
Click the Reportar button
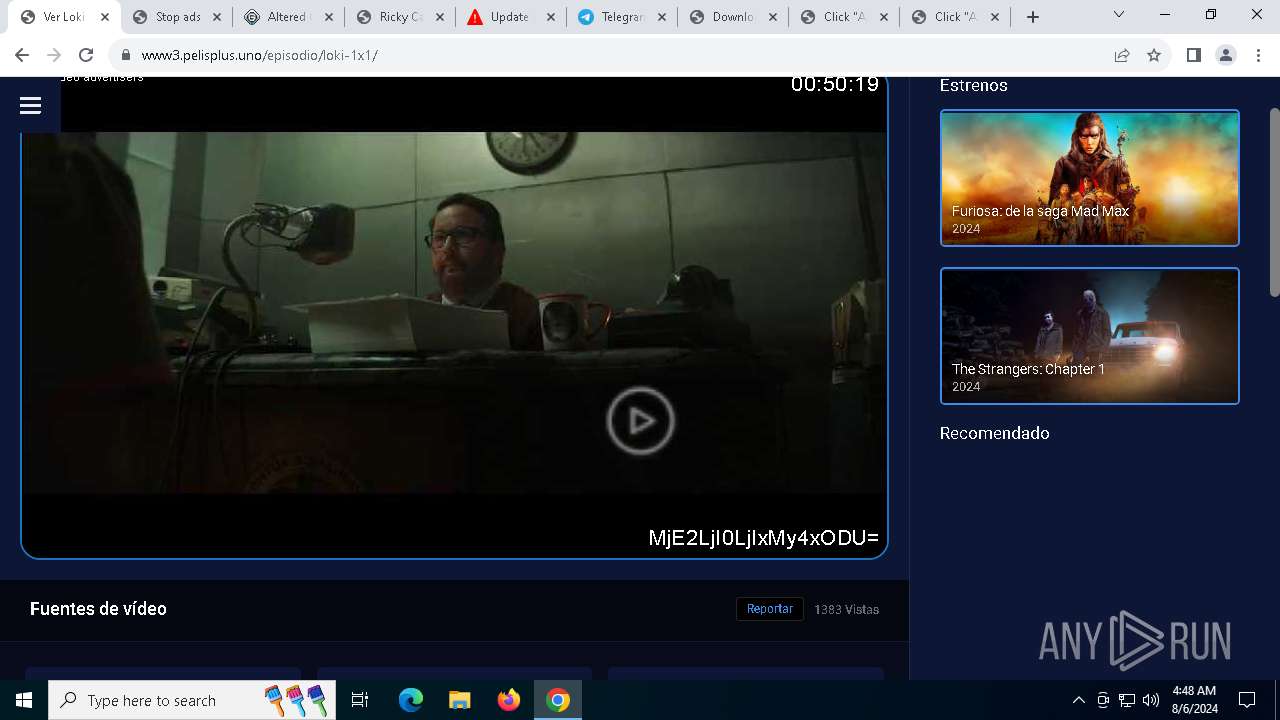tap(770, 609)
